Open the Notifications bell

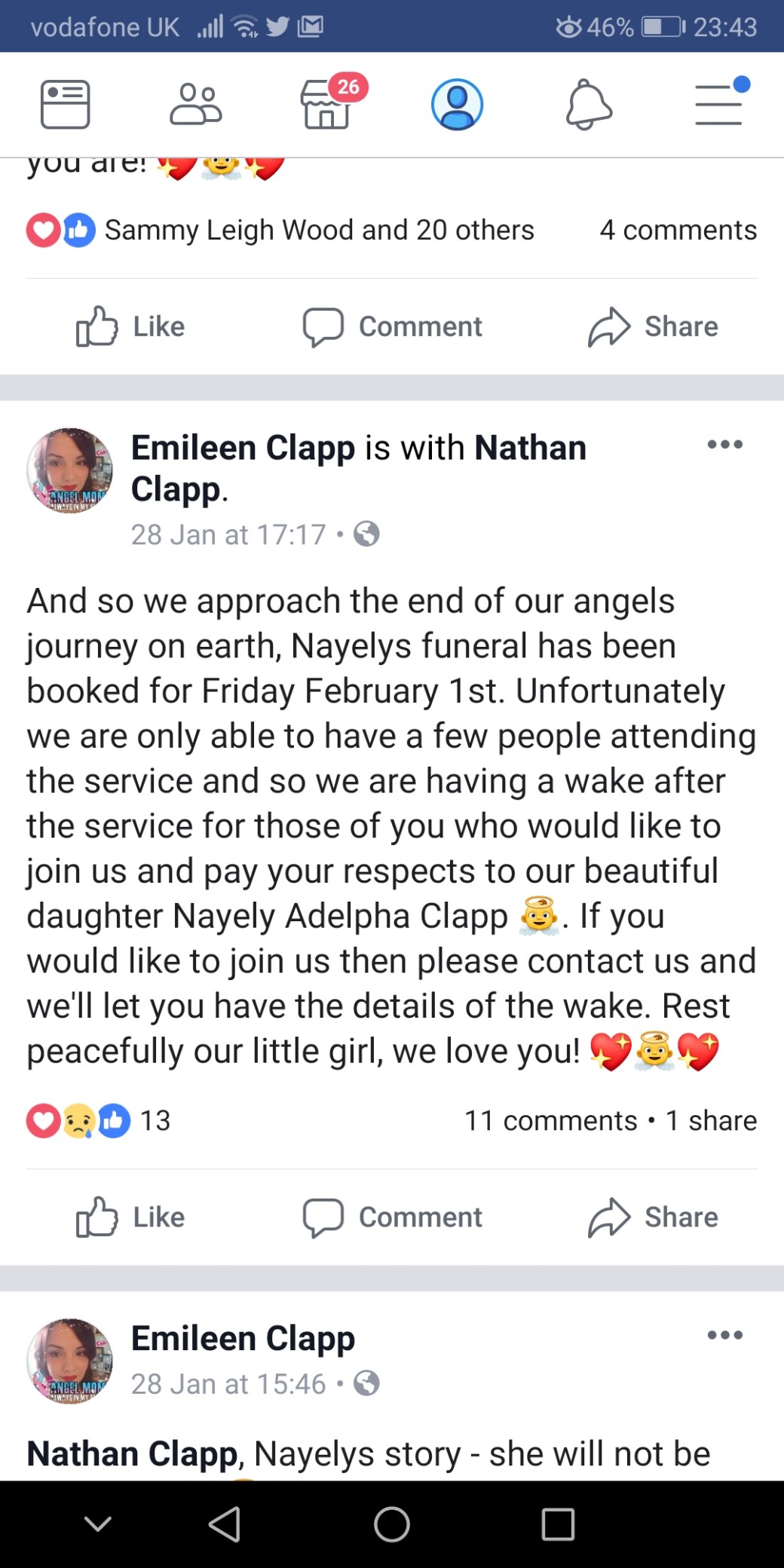click(588, 104)
